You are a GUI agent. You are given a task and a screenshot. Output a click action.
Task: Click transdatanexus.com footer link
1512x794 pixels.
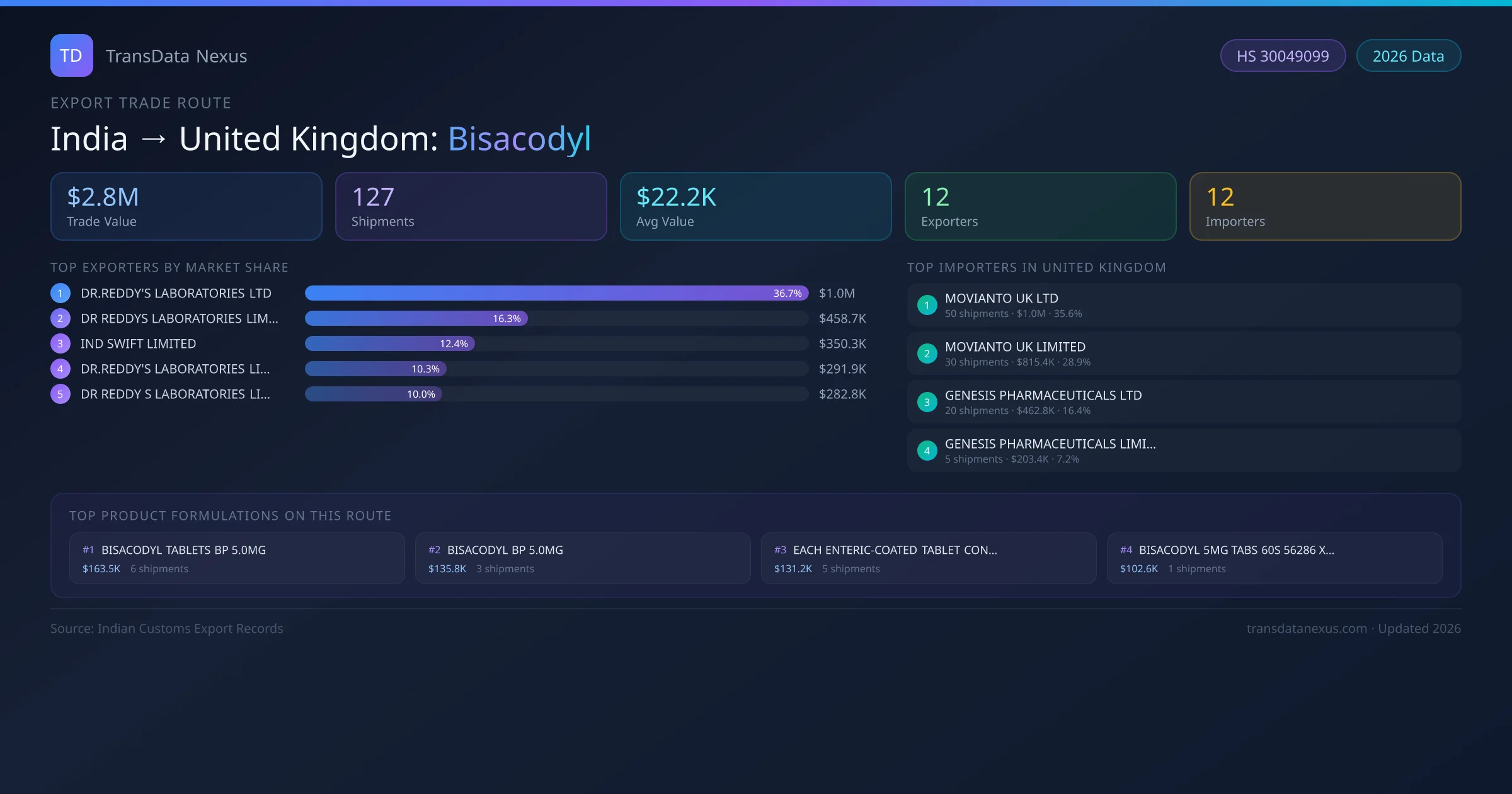pyautogui.click(x=1307, y=628)
